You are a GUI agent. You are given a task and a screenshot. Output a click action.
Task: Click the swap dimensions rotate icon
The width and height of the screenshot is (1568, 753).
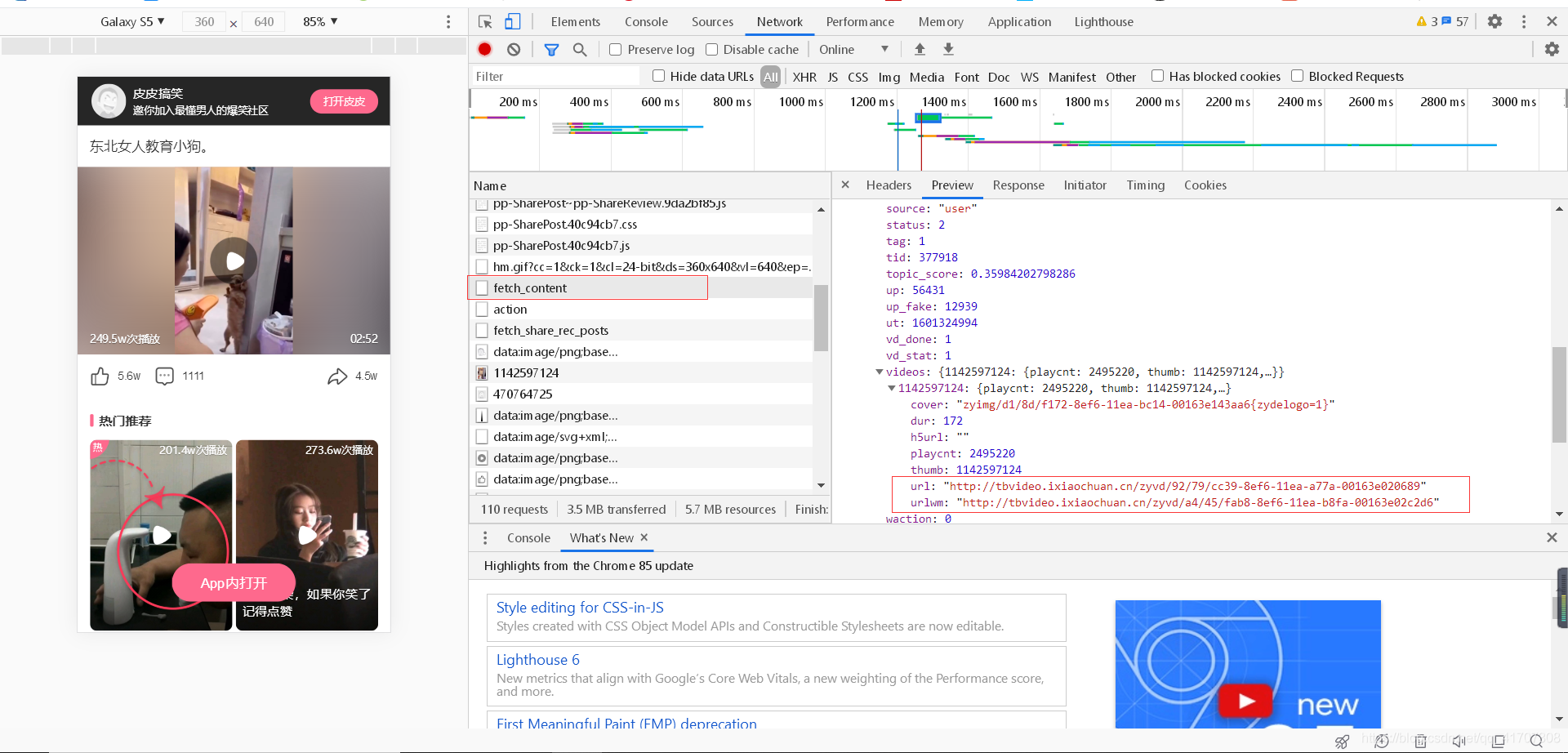click(234, 24)
